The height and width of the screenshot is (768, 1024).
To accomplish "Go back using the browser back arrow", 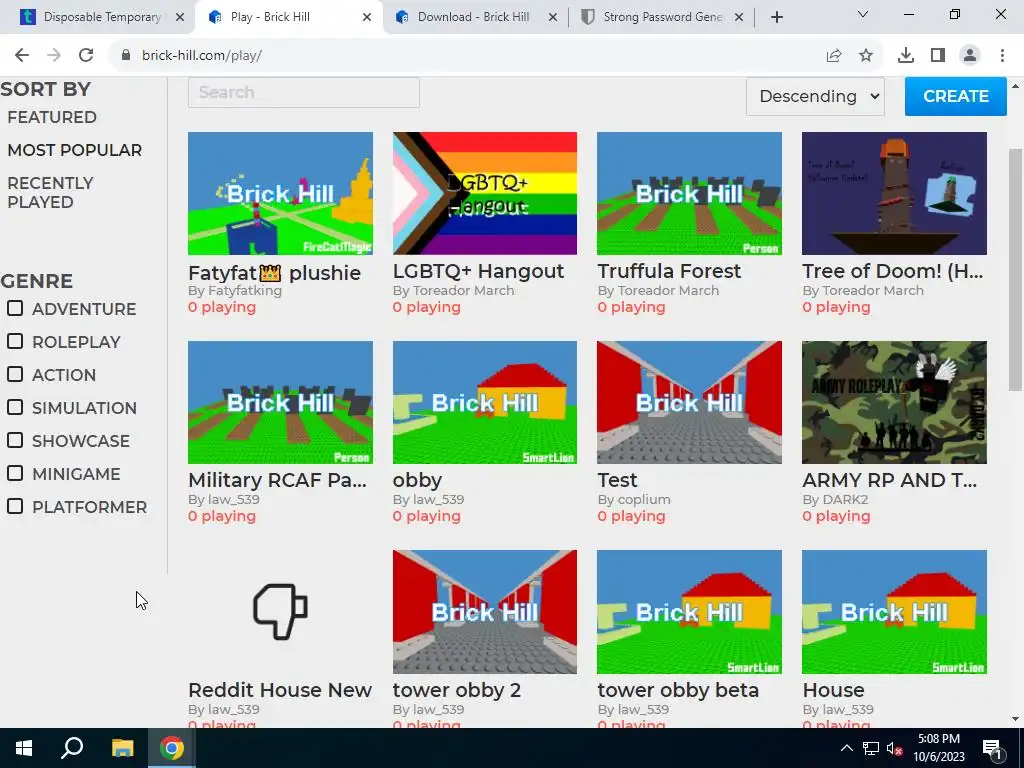I will [x=22, y=56].
